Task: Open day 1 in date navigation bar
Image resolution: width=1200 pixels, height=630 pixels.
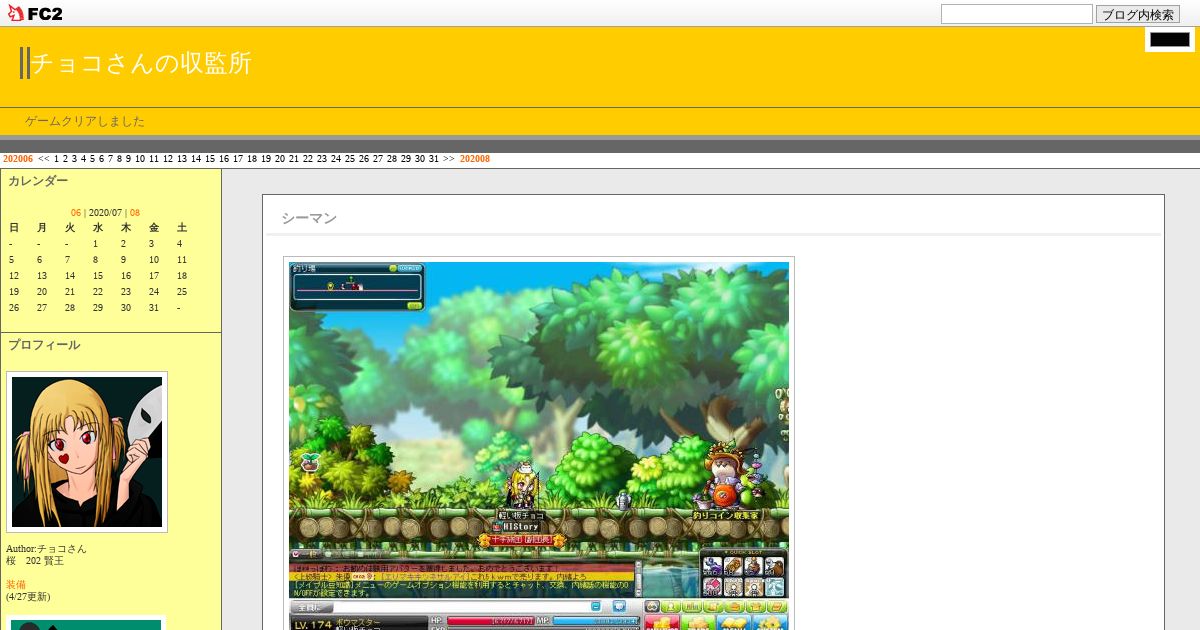Action: tap(57, 159)
